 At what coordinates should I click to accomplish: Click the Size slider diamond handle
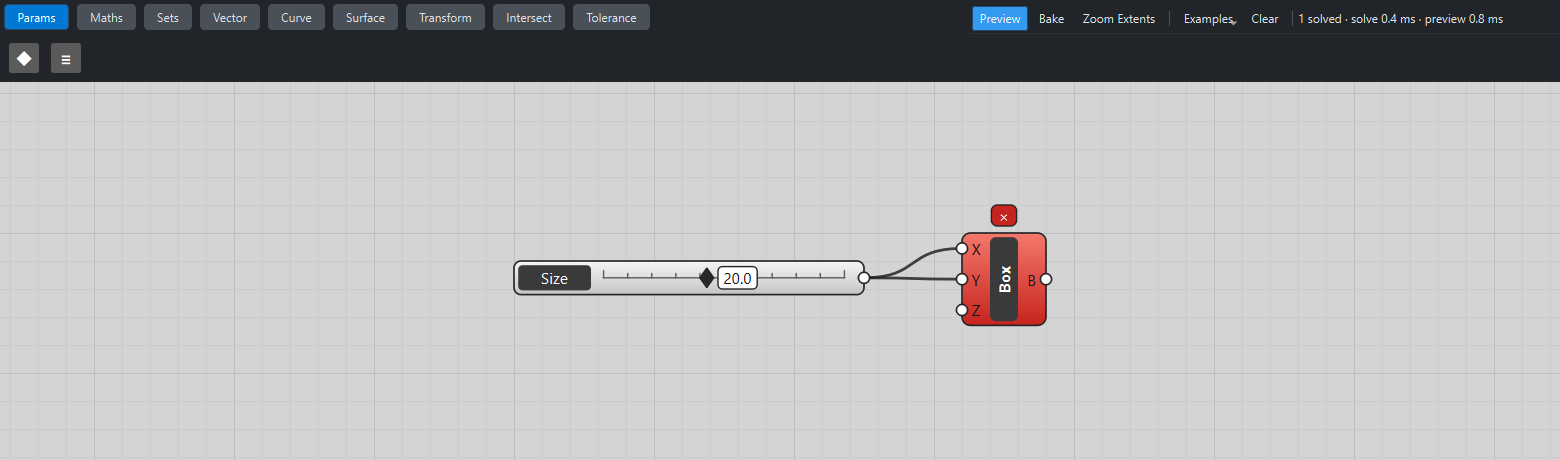(707, 278)
